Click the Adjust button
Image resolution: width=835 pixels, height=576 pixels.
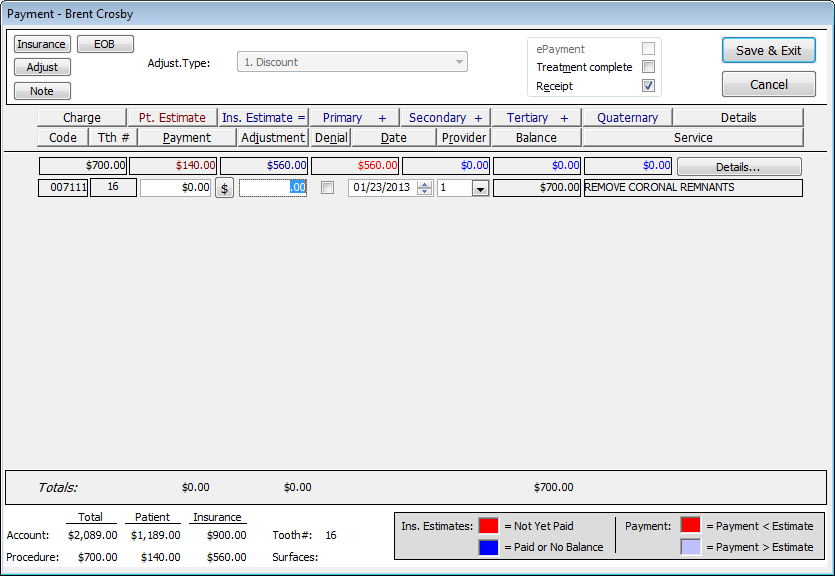pos(42,67)
